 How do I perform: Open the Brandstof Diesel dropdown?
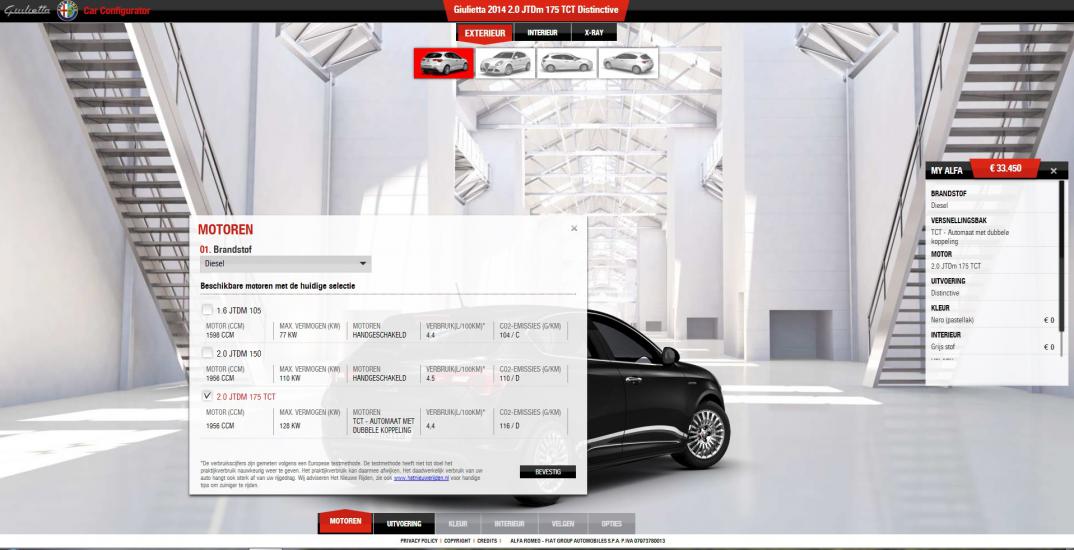[x=286, y=264]
